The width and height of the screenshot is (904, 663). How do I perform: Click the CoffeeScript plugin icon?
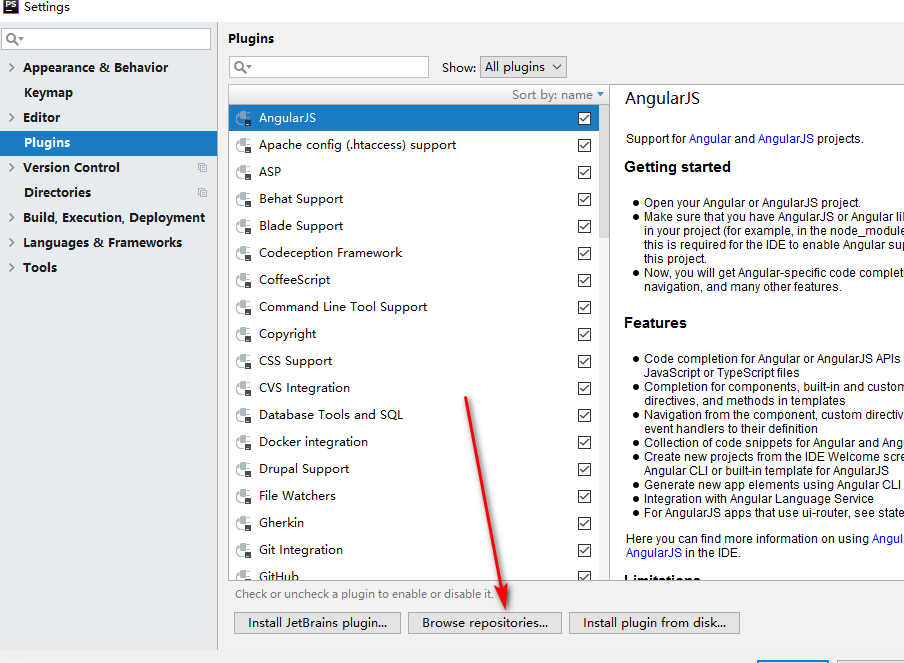[x=244, y=280]
